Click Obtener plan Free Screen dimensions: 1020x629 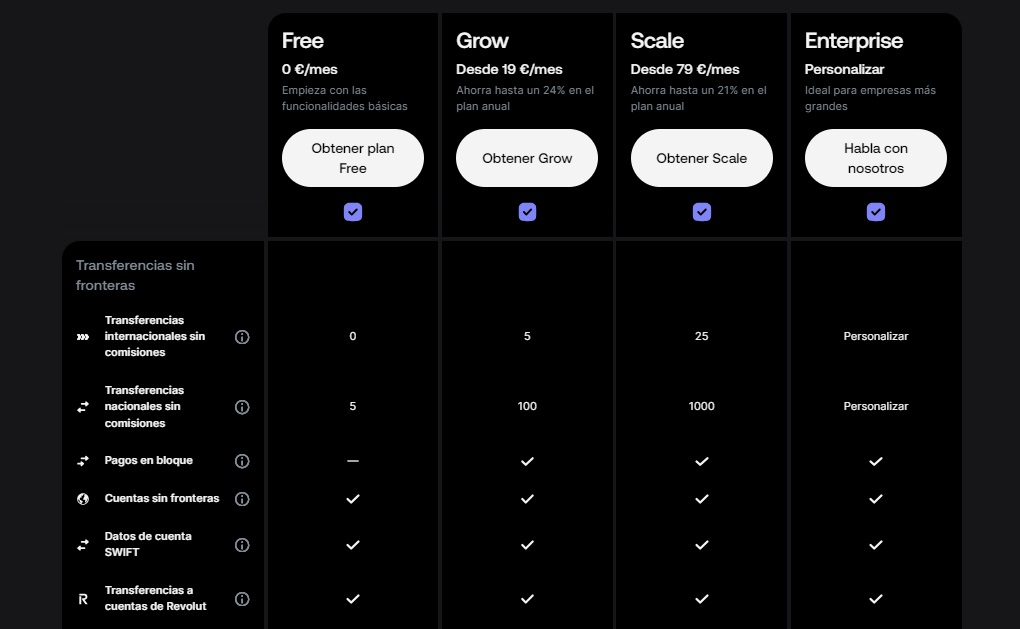(x=352, y=157)
